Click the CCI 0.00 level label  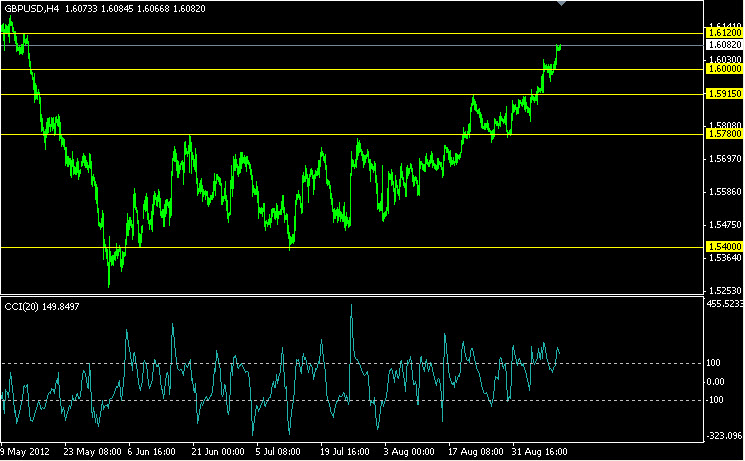[715, 382]
